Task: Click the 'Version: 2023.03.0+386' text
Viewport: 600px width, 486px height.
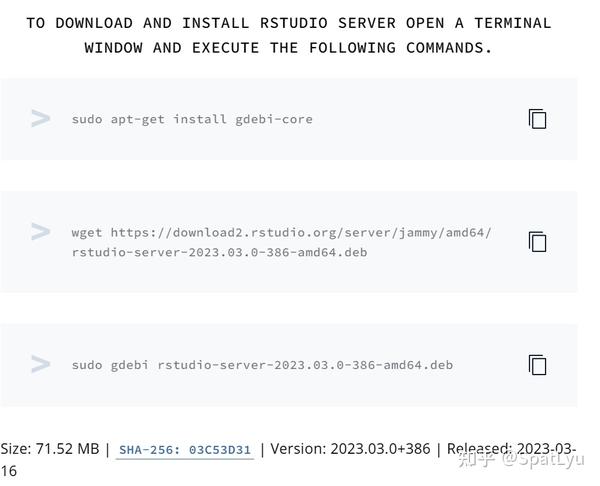Action: tap(351, 449)
